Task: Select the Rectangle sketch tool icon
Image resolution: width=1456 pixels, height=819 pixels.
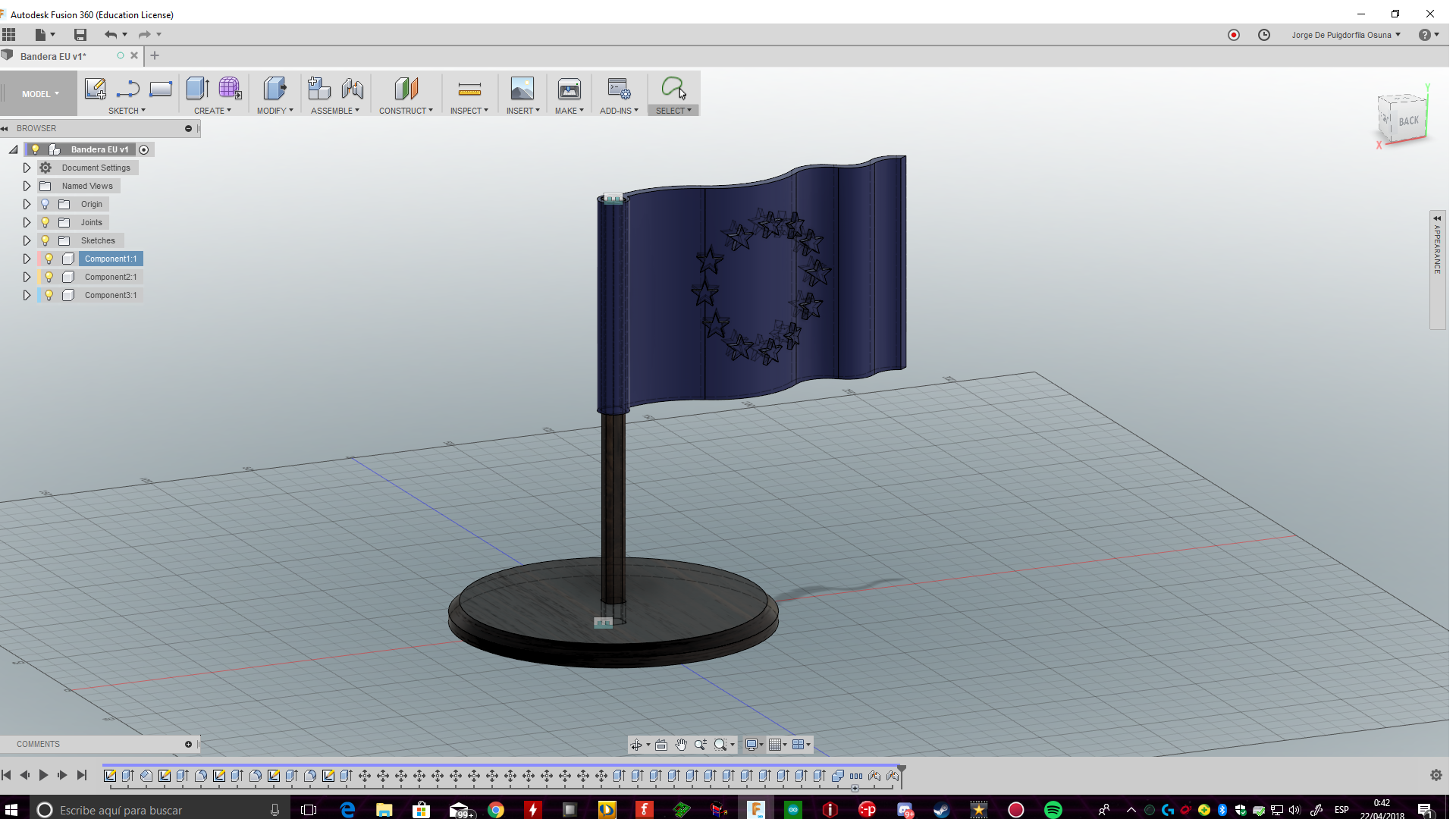Action: pyautogui.click(x=161, y=89)
